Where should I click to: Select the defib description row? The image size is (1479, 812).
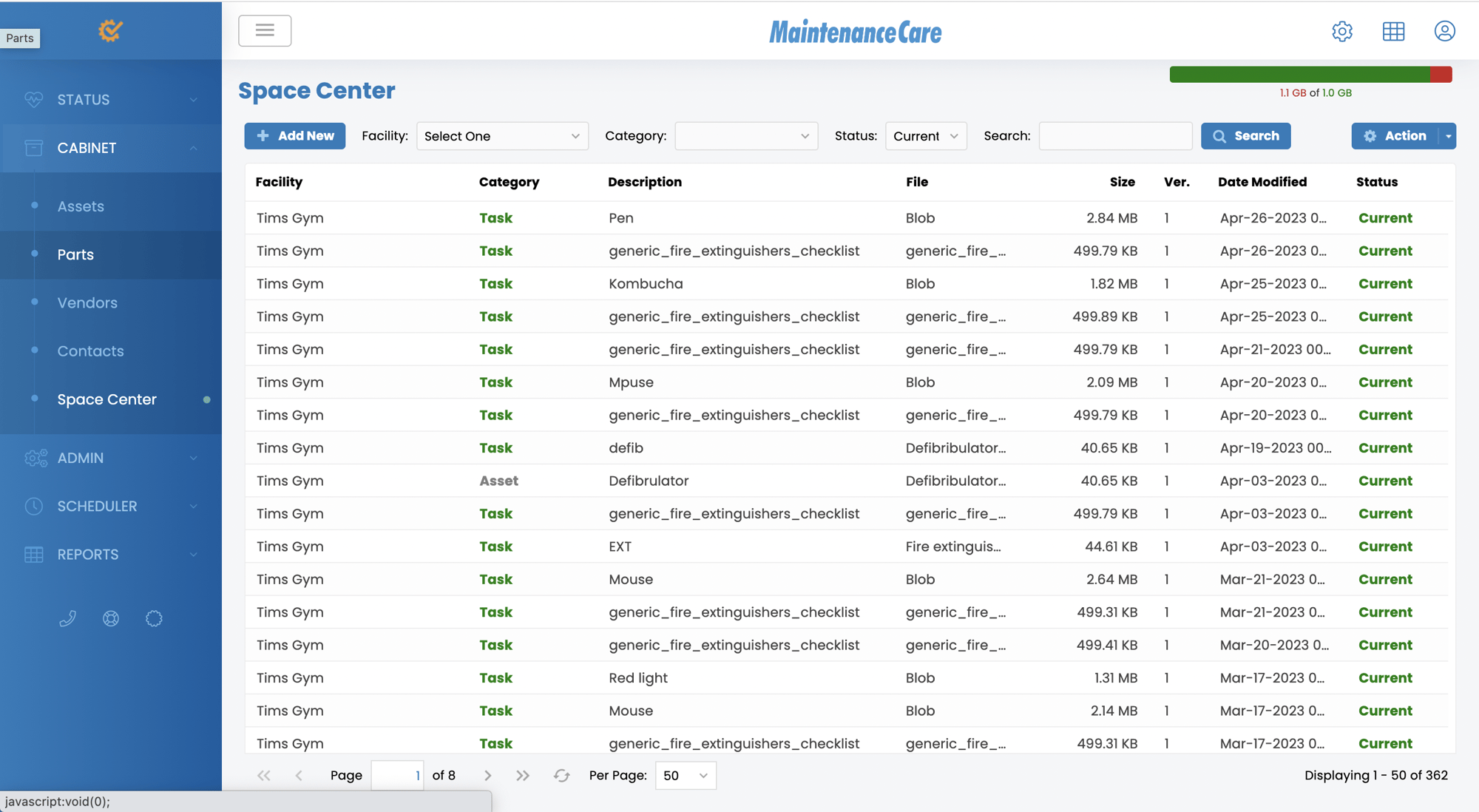coord(847,448)
